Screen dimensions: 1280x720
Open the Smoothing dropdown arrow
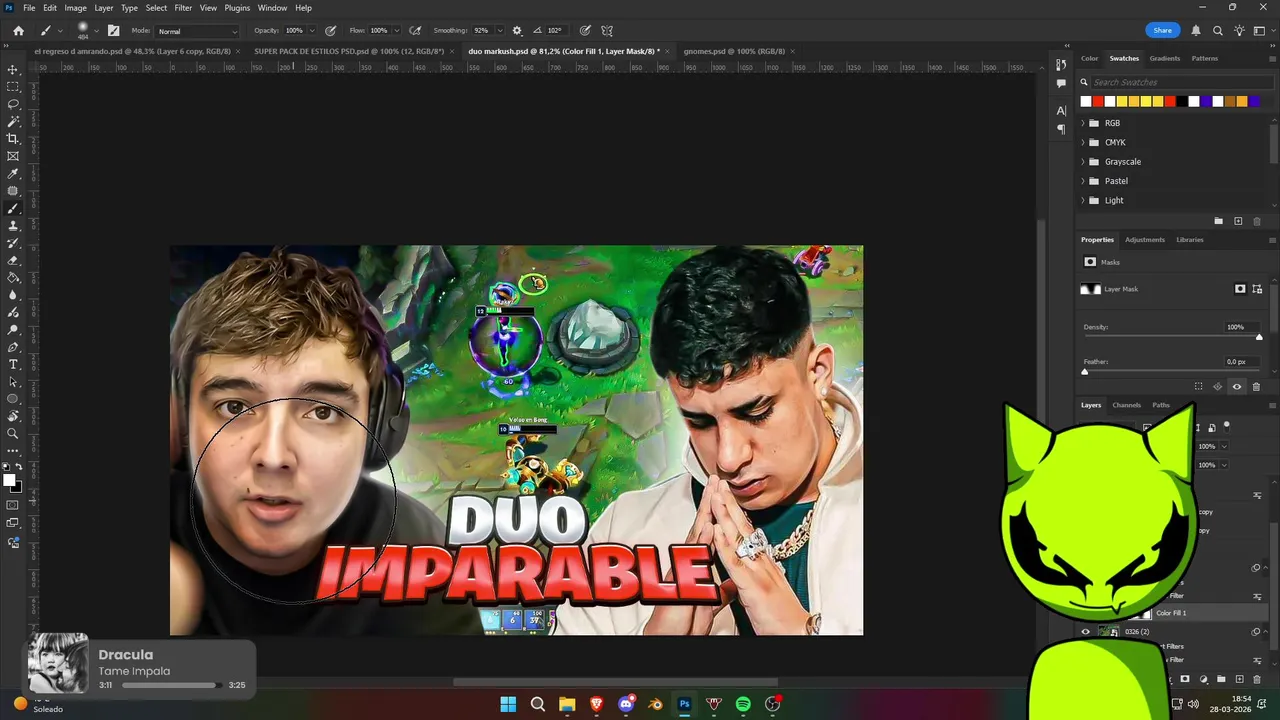(500, 31)
